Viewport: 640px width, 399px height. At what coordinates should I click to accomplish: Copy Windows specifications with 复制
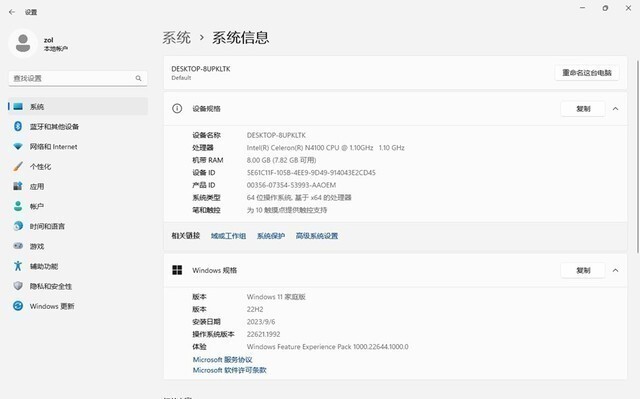tap(583, 270)
